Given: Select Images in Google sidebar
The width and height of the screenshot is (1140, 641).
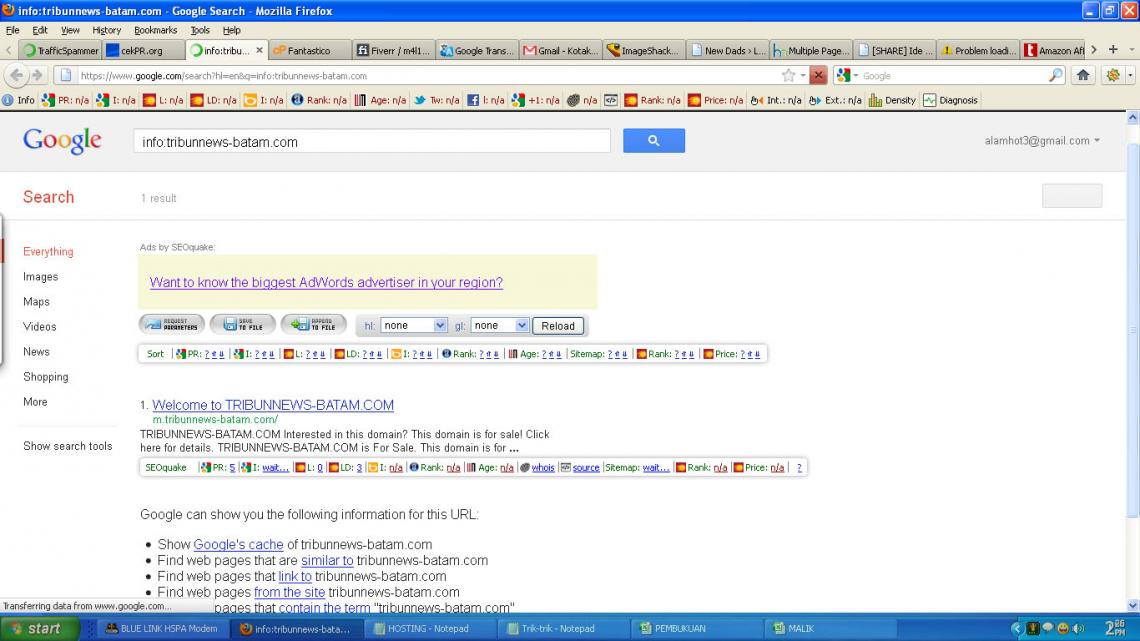Looking at the screenshot, I should point(40,276).
